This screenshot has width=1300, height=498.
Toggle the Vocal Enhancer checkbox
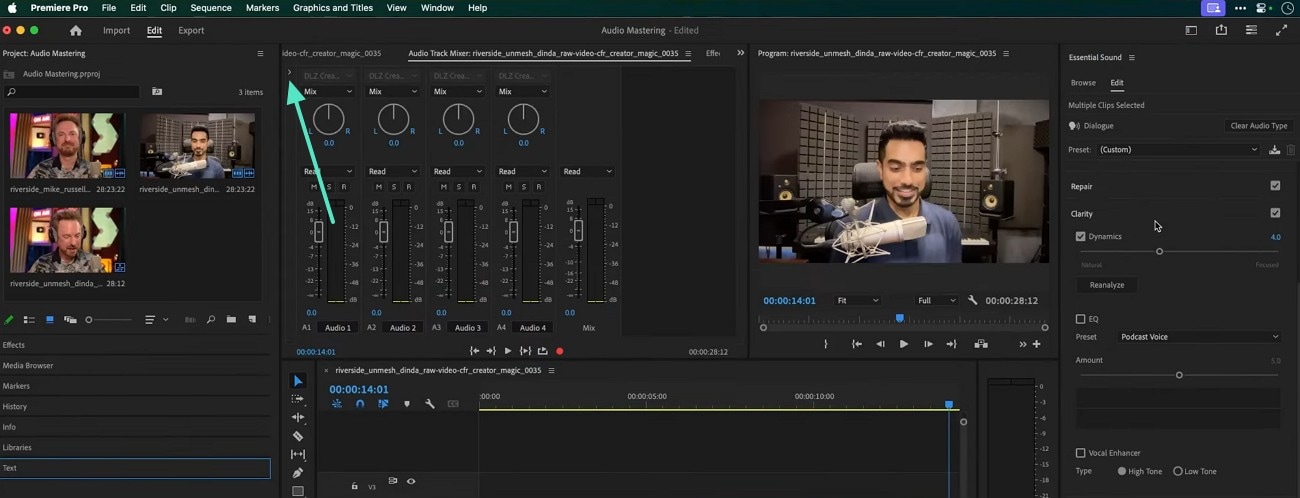[1080, 453]
